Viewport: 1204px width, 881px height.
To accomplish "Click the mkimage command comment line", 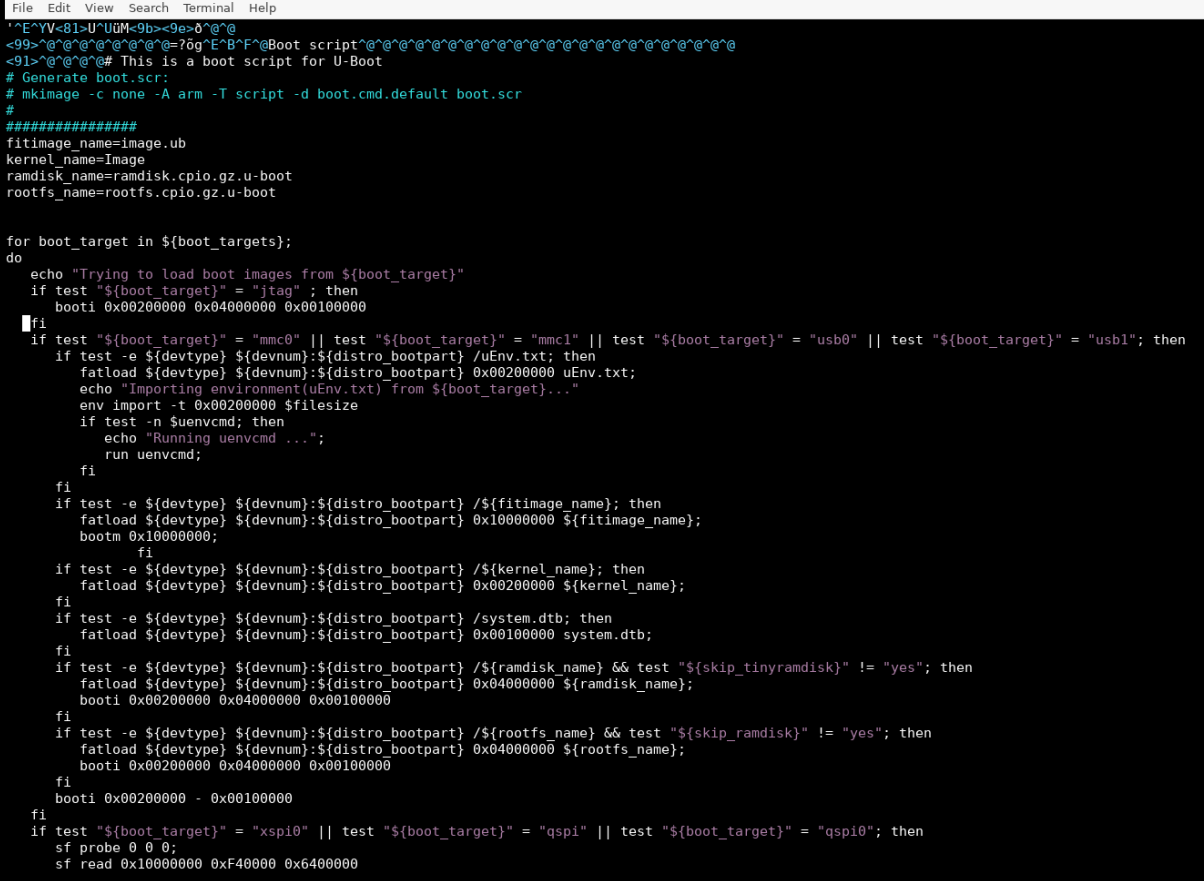I will (263, 94).
